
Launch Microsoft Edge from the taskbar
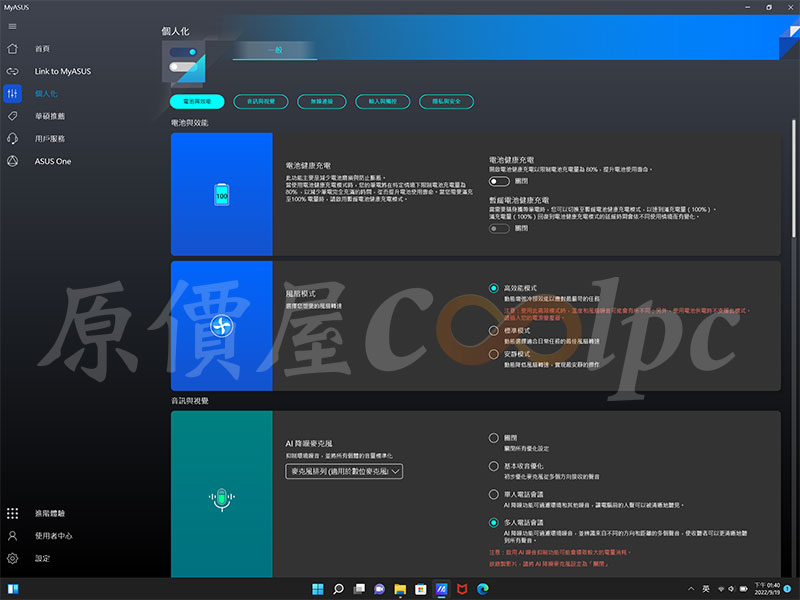tap(483, 589)
